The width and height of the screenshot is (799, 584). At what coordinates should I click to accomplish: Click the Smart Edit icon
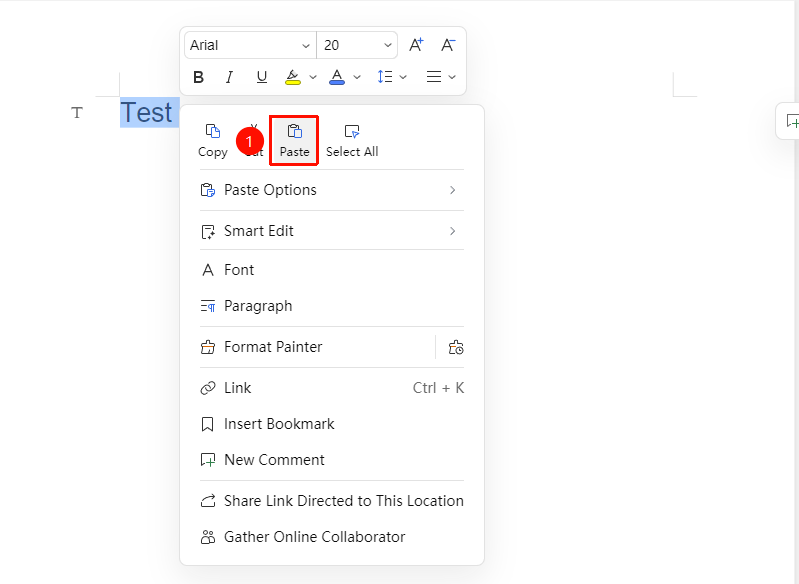(x=207, y=231)
